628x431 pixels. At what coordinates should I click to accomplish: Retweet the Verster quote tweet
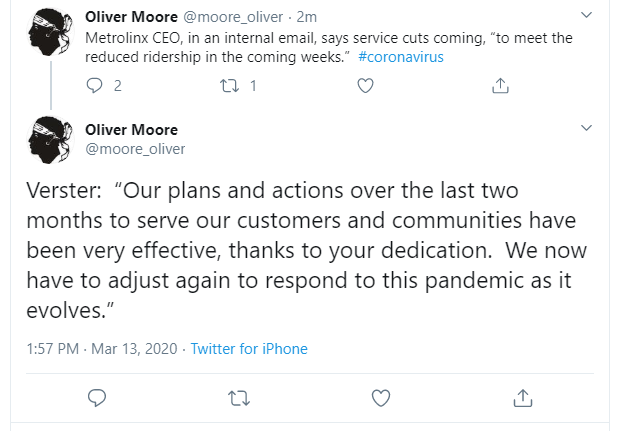pos(239,398)
